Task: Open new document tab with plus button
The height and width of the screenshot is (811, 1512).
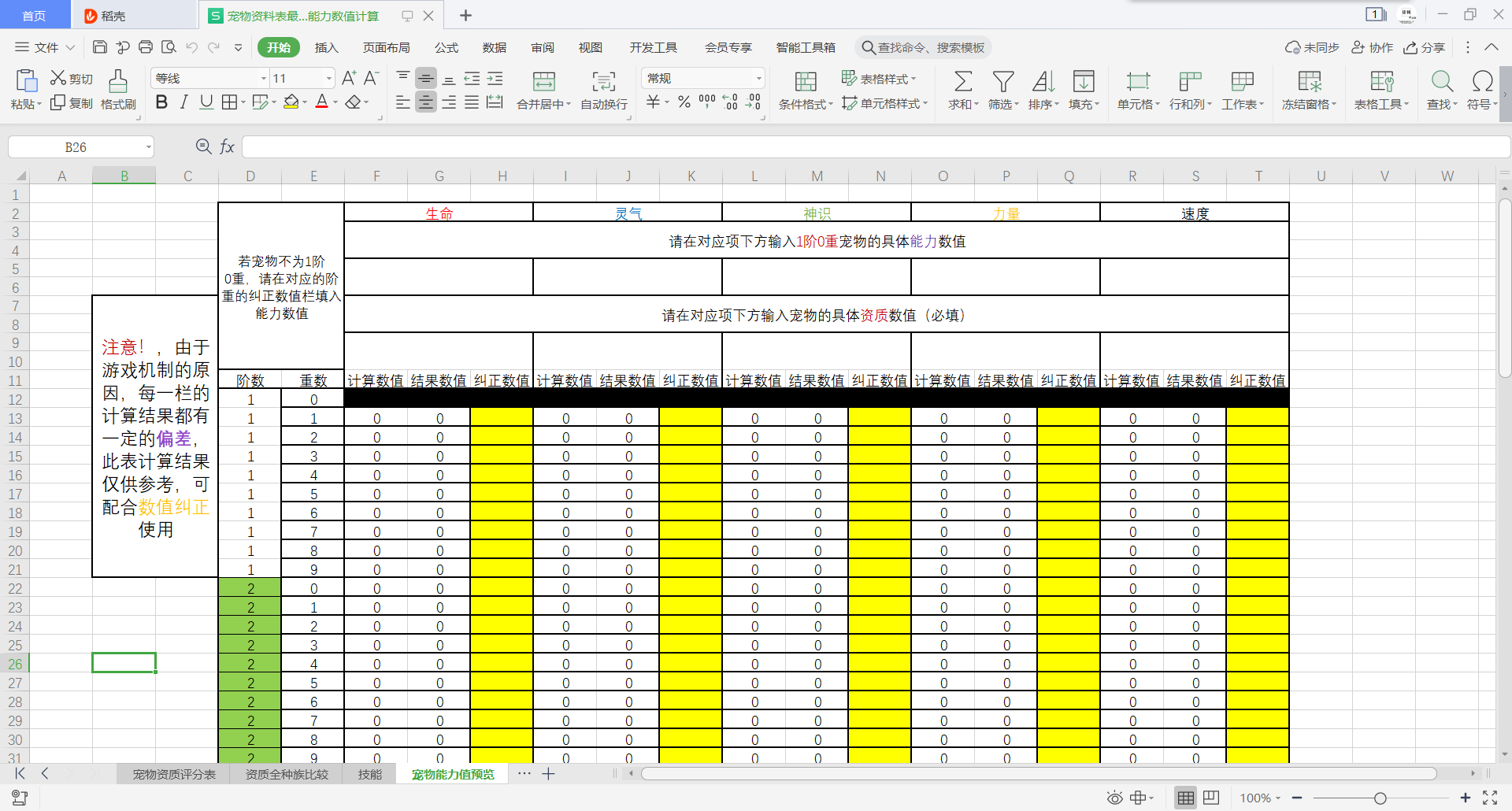Action: pyautogui.click(x=465, y=15)
